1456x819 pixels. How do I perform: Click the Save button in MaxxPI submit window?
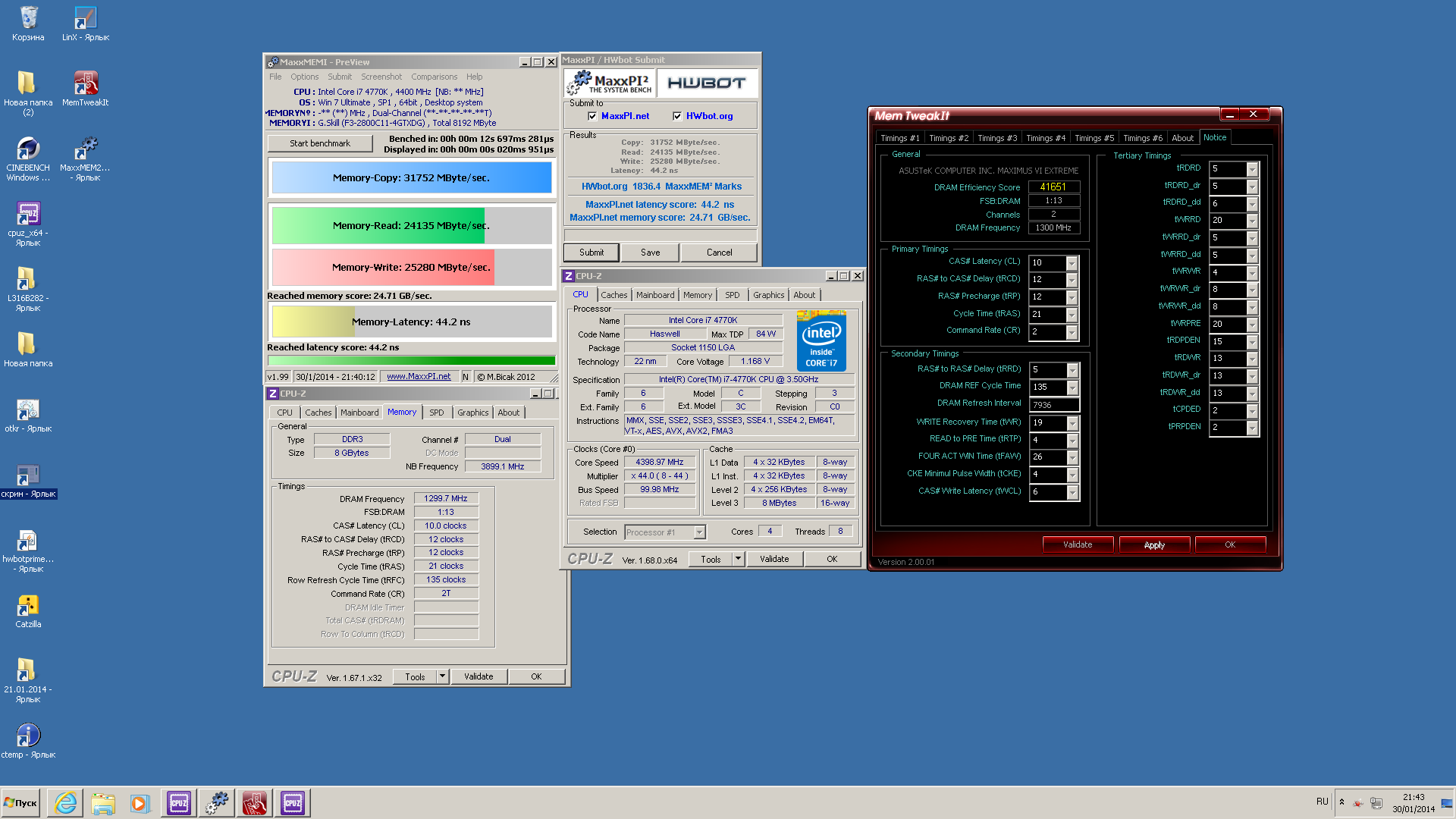650,253
